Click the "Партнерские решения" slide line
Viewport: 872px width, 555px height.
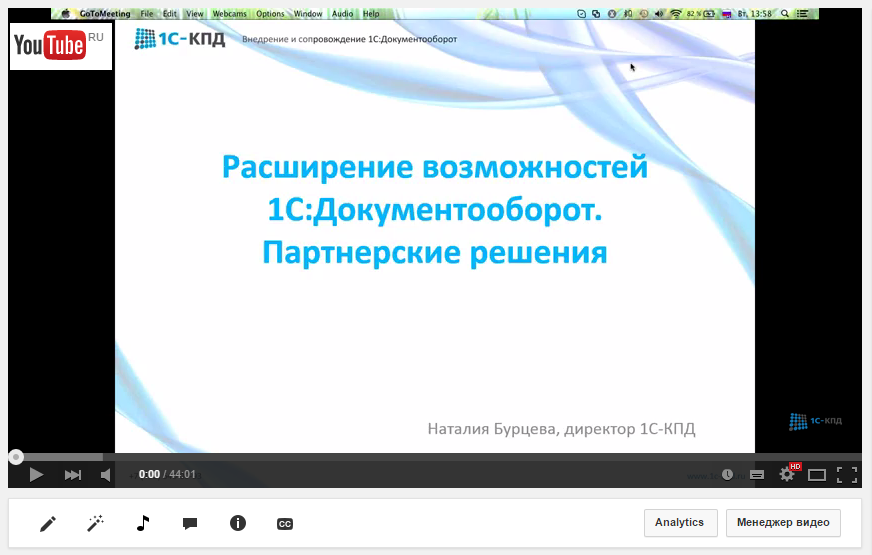[x=435, y=253]
